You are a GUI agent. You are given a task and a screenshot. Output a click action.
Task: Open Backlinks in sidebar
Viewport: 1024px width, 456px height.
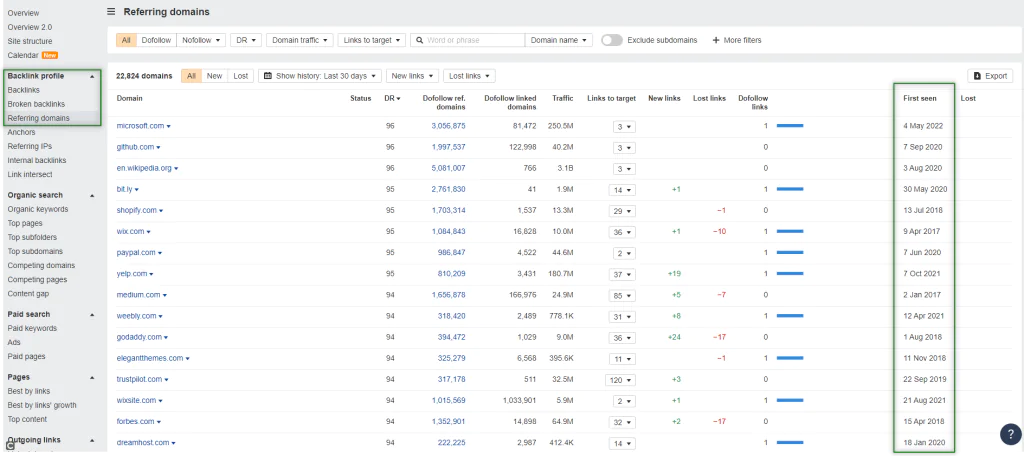point(24,90)
